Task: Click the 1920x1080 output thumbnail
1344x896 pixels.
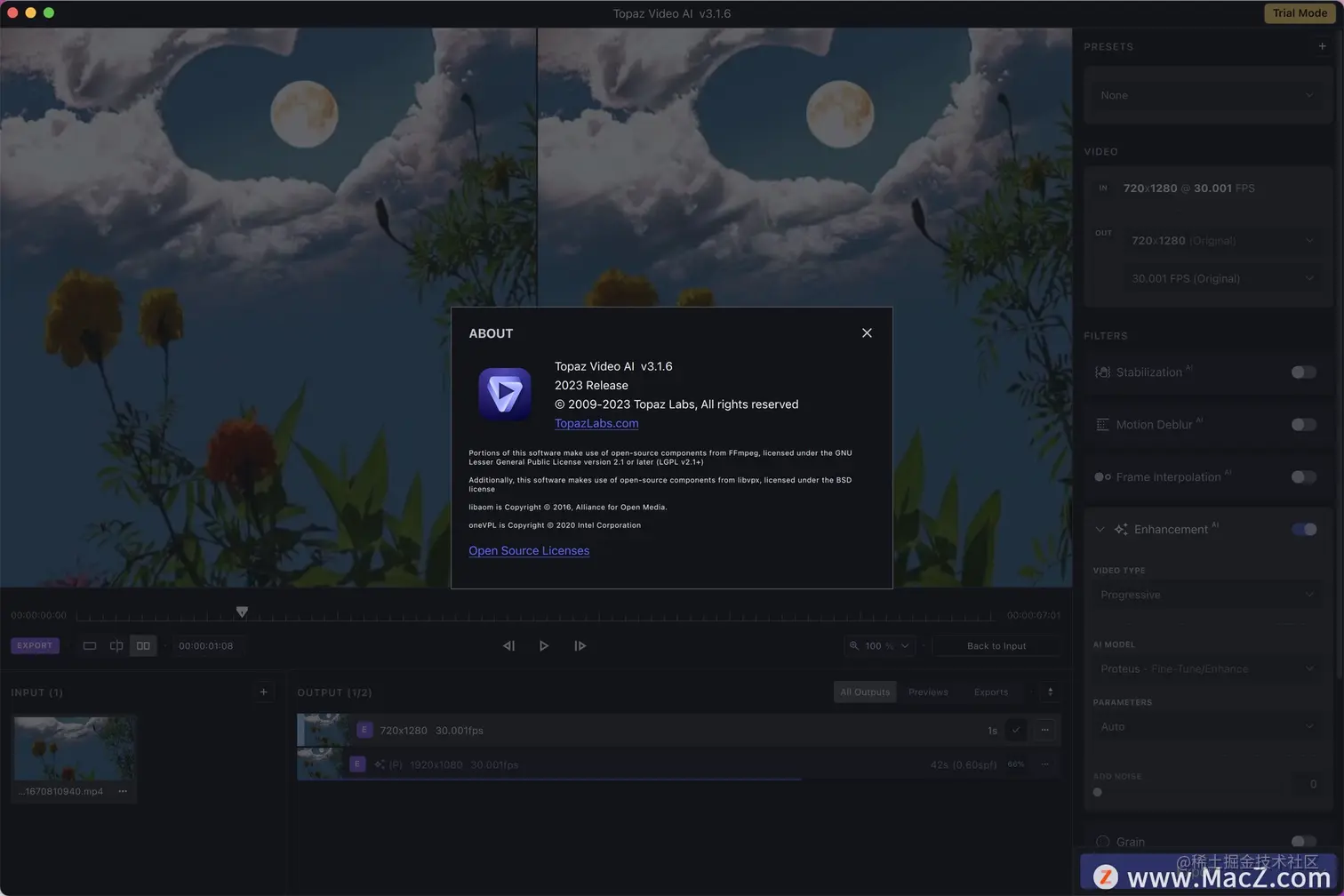Action: (x=321, y=764)
